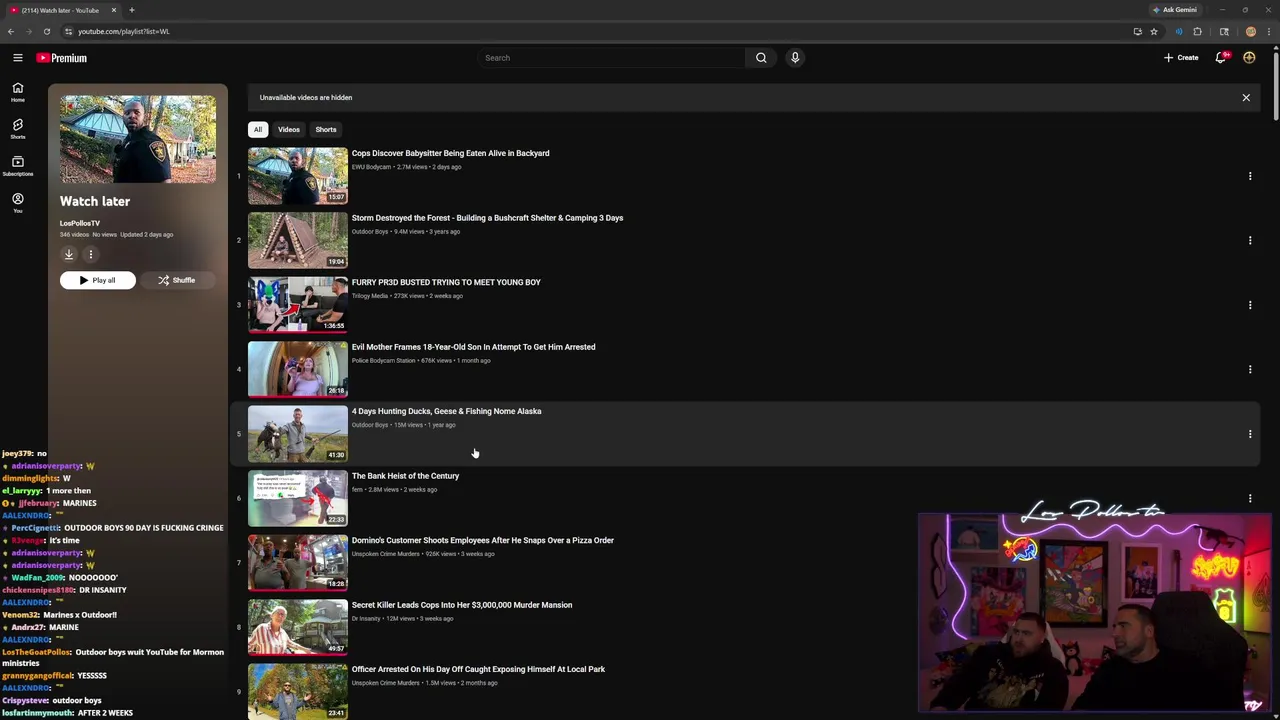This screenshot has height=720, width=1280.
Task: Open Watch later playlist cover thumbnail
Action: (137, 139)
